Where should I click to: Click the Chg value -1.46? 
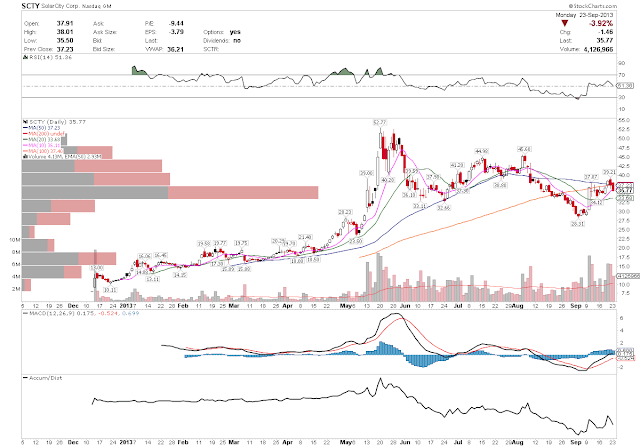(606, 32)
